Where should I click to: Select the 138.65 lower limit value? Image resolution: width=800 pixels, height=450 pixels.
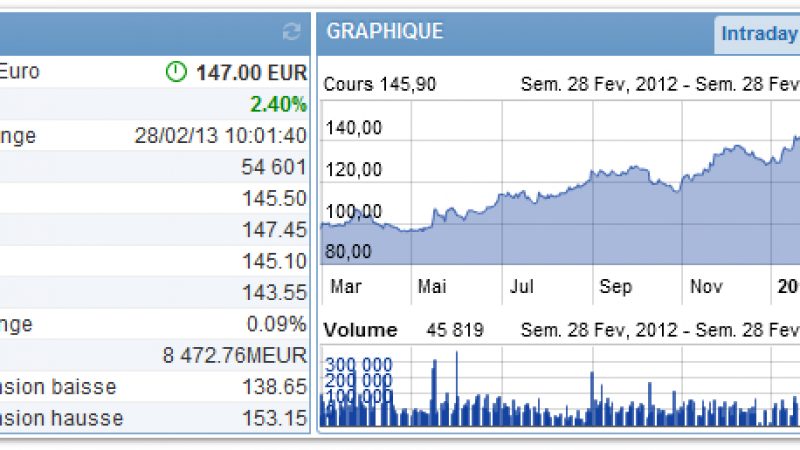[x=274, y=387]
